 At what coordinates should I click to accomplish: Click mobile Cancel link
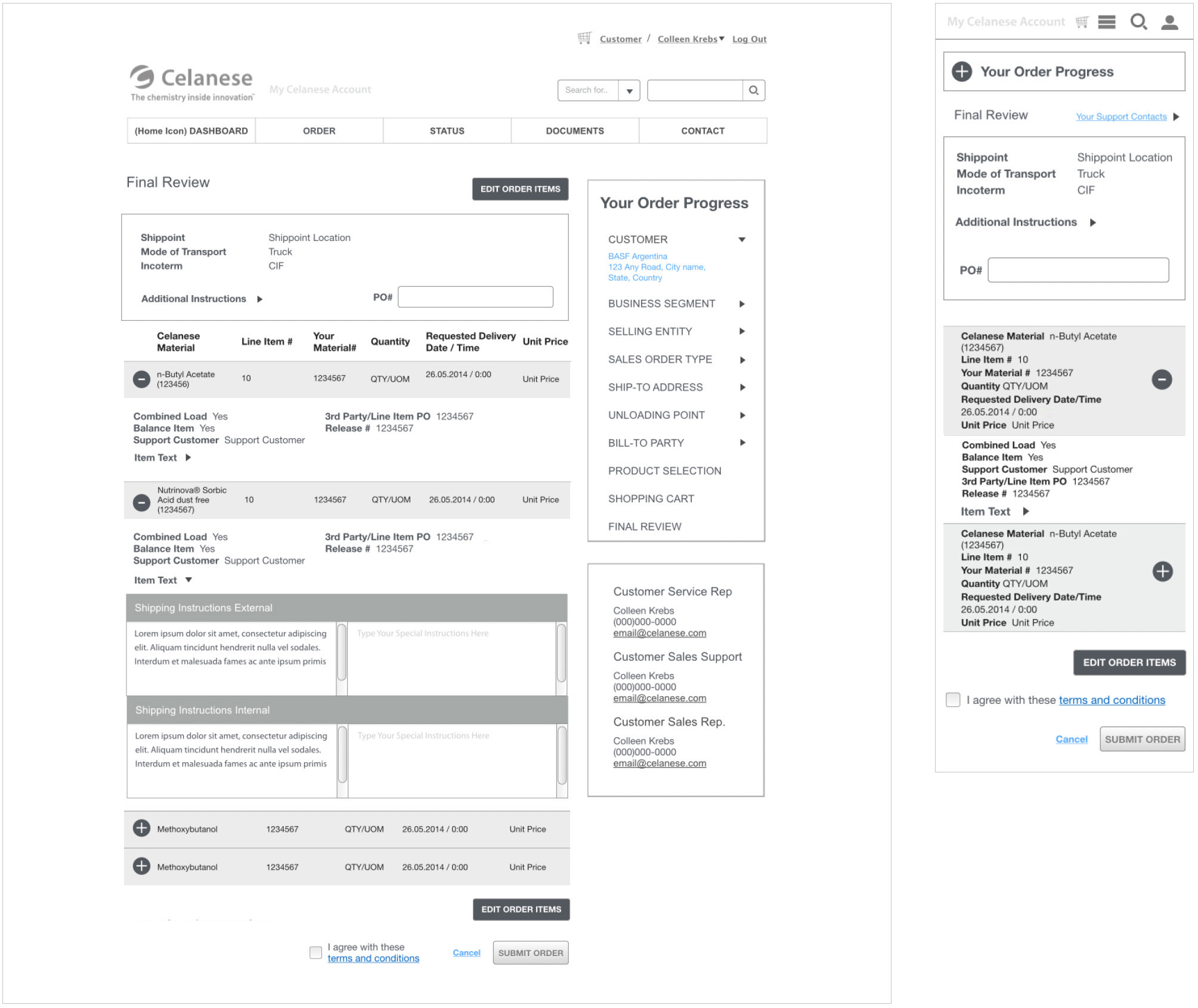click(1071, 739)
